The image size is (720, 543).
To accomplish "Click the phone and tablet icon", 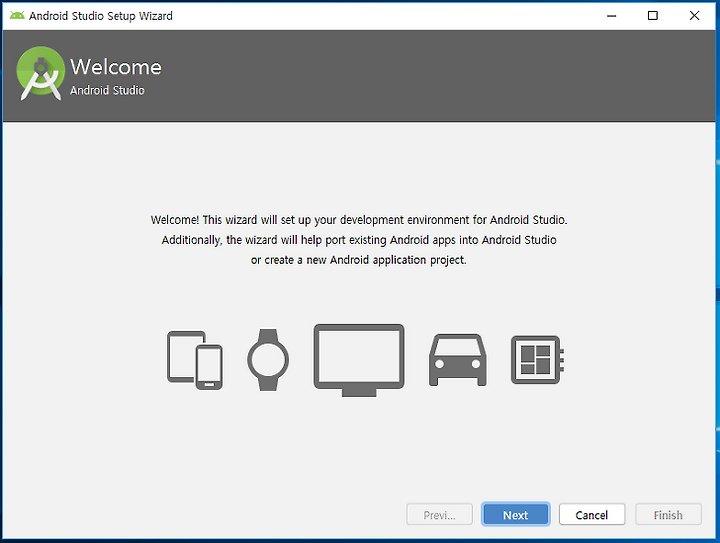I will 195,360.
